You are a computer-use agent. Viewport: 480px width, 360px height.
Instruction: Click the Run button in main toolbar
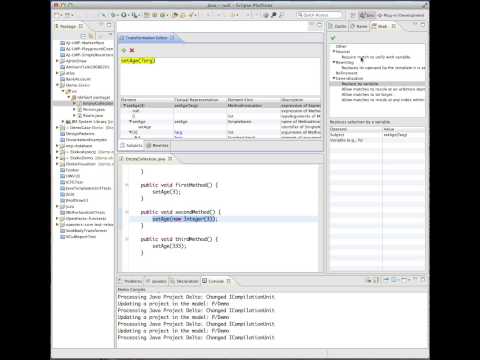(x=124, y=15)
